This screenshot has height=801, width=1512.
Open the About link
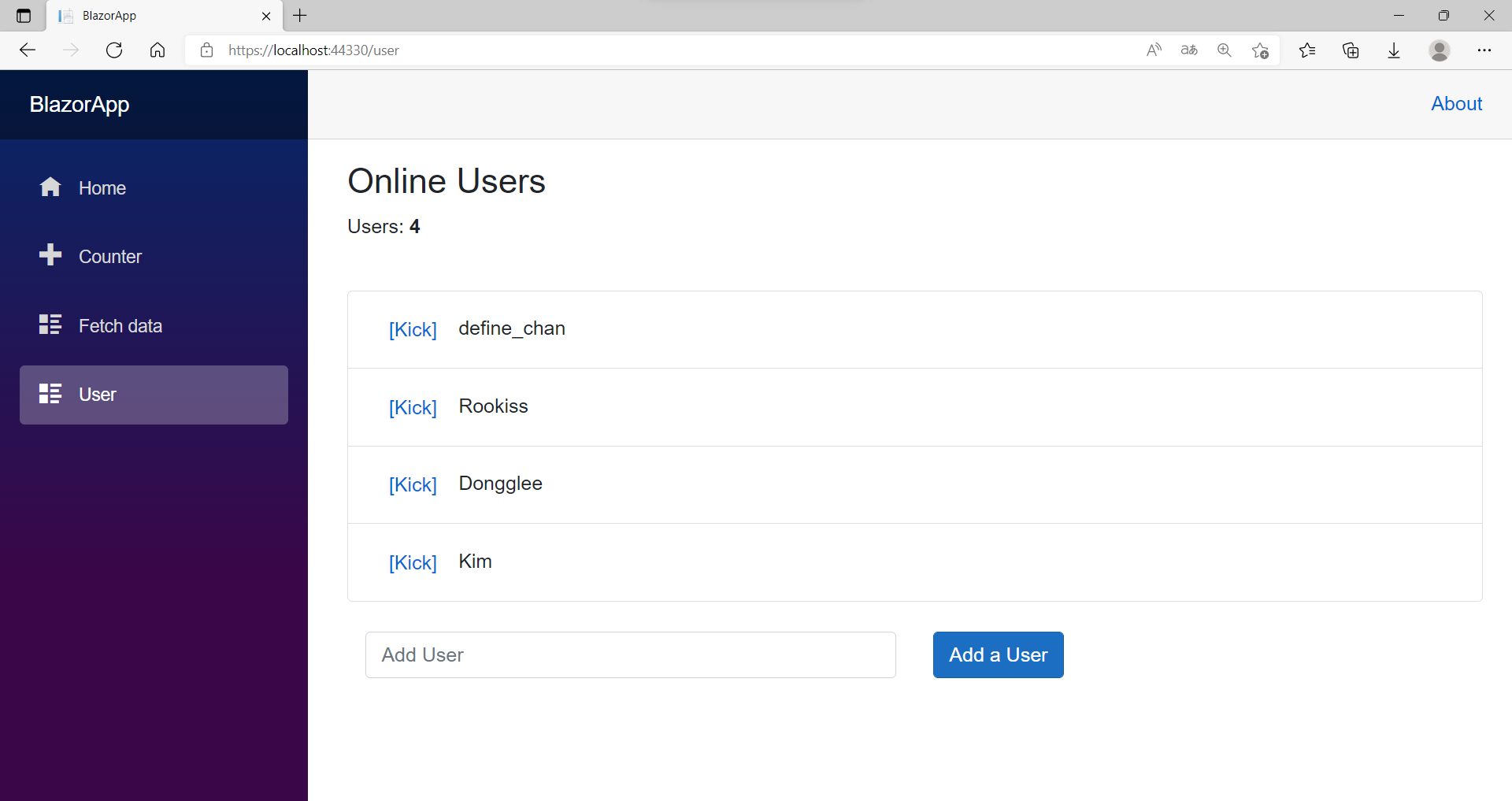tap(1456, 104)
